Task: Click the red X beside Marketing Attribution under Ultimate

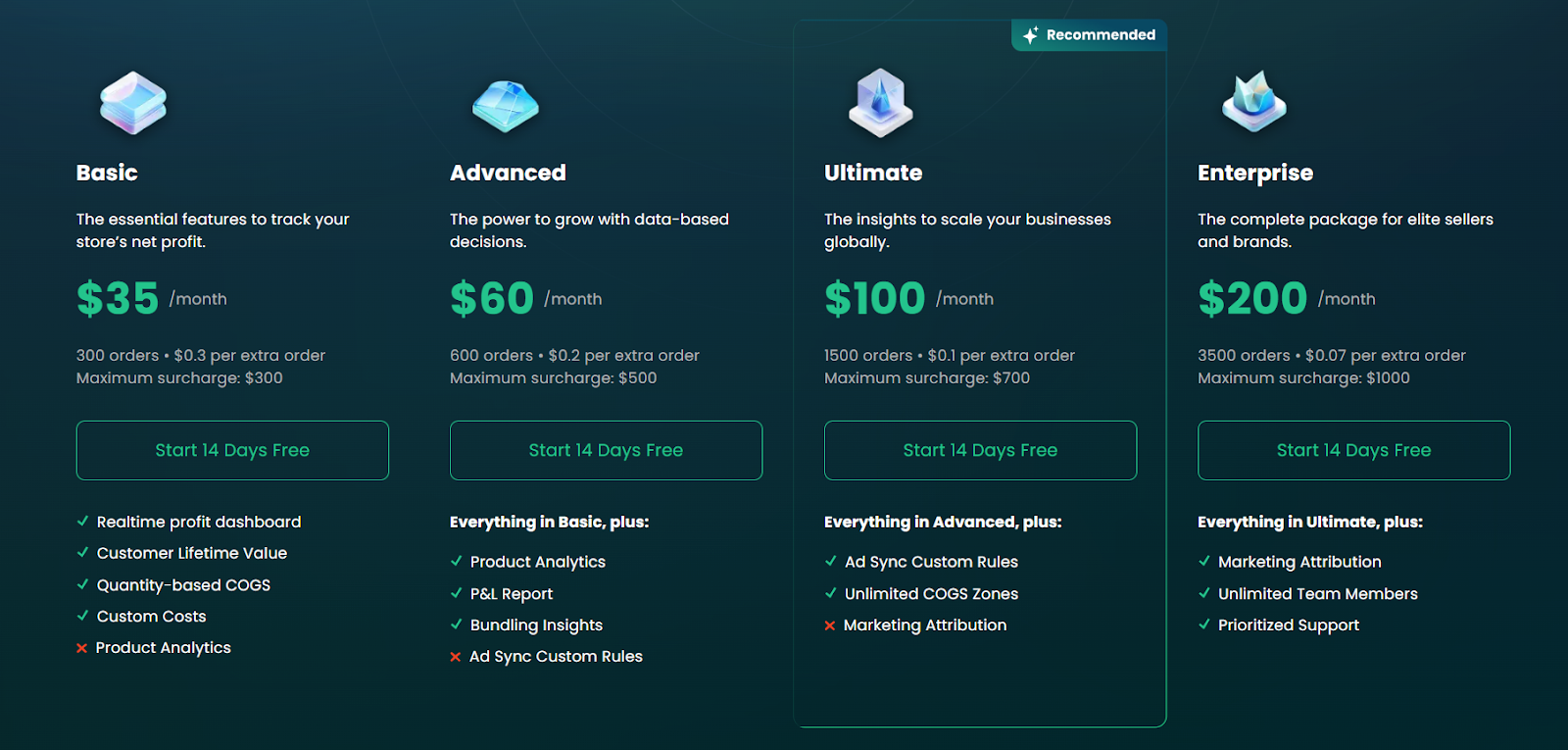Action: [830, 625]
